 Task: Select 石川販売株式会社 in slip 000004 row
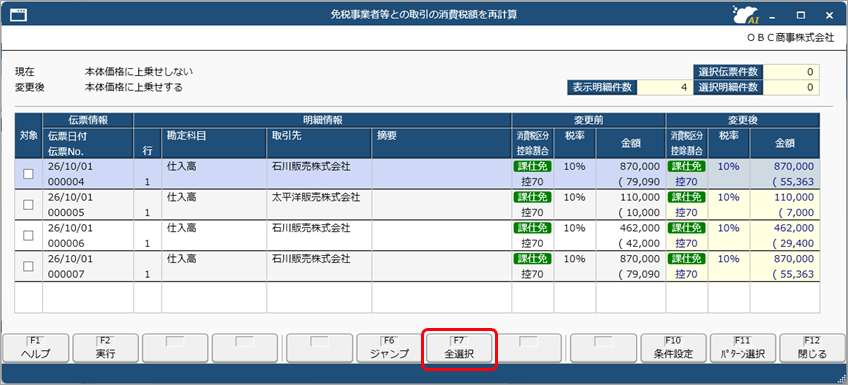[311, 167]
